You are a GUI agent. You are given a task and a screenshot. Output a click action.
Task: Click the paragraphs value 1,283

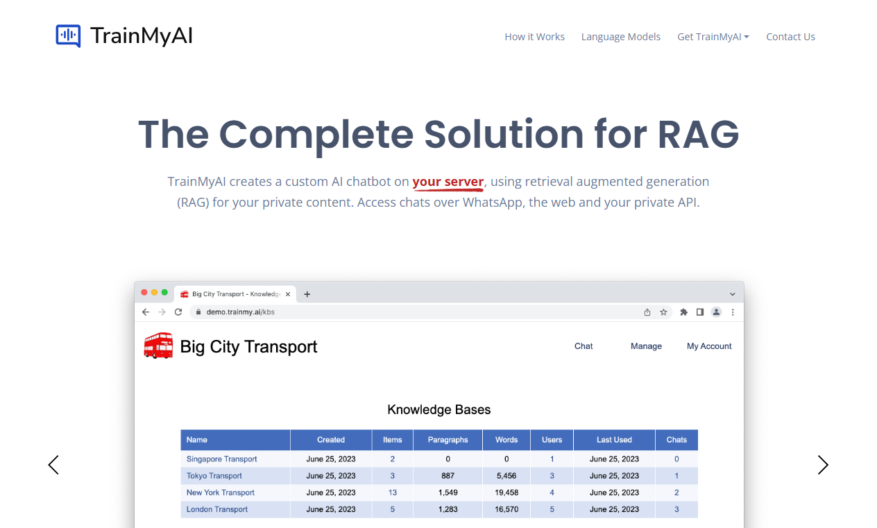click(x=448, y=510)
